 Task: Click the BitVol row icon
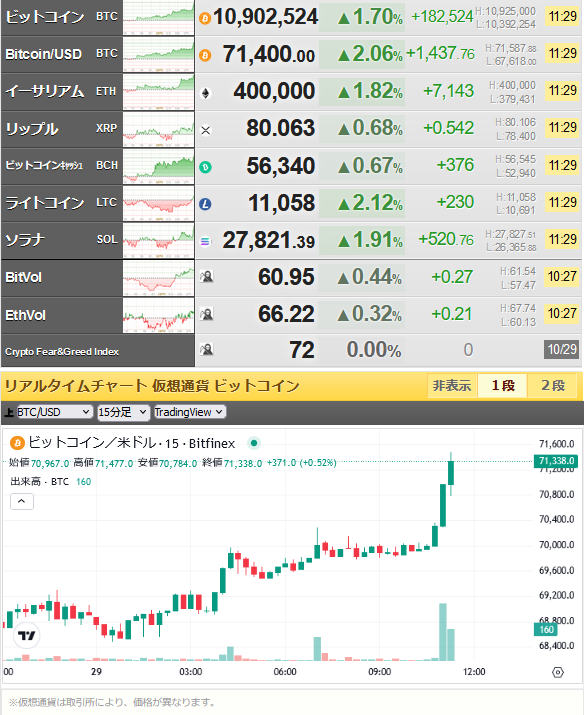coord(207,276)
